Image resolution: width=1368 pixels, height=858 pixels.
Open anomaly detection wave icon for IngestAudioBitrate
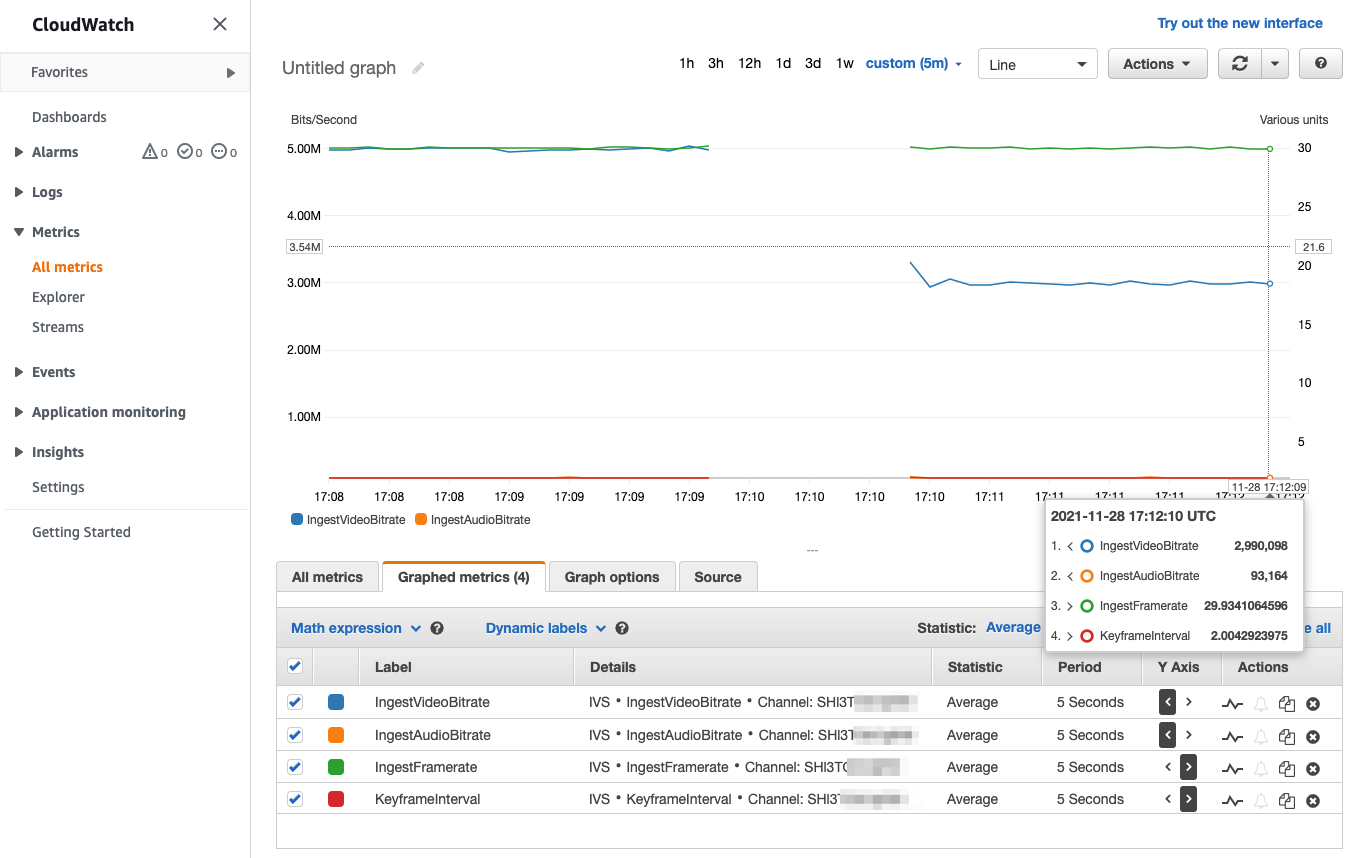[x=1233, y=737]
